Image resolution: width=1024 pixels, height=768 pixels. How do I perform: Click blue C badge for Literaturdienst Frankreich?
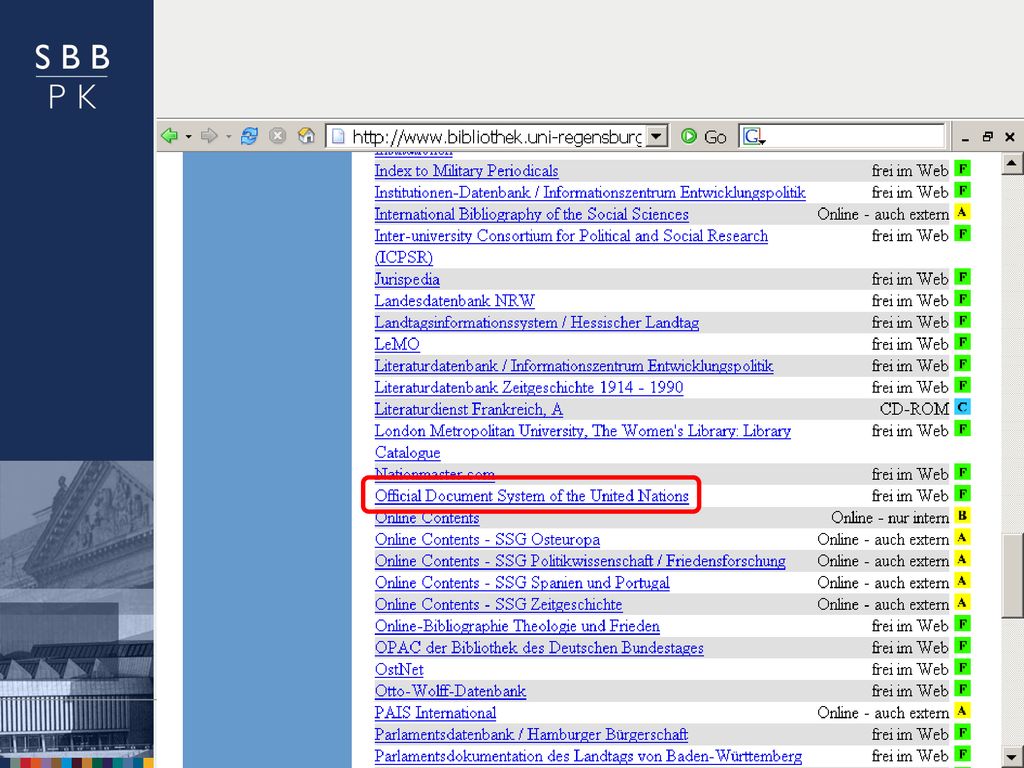(962, 407)
